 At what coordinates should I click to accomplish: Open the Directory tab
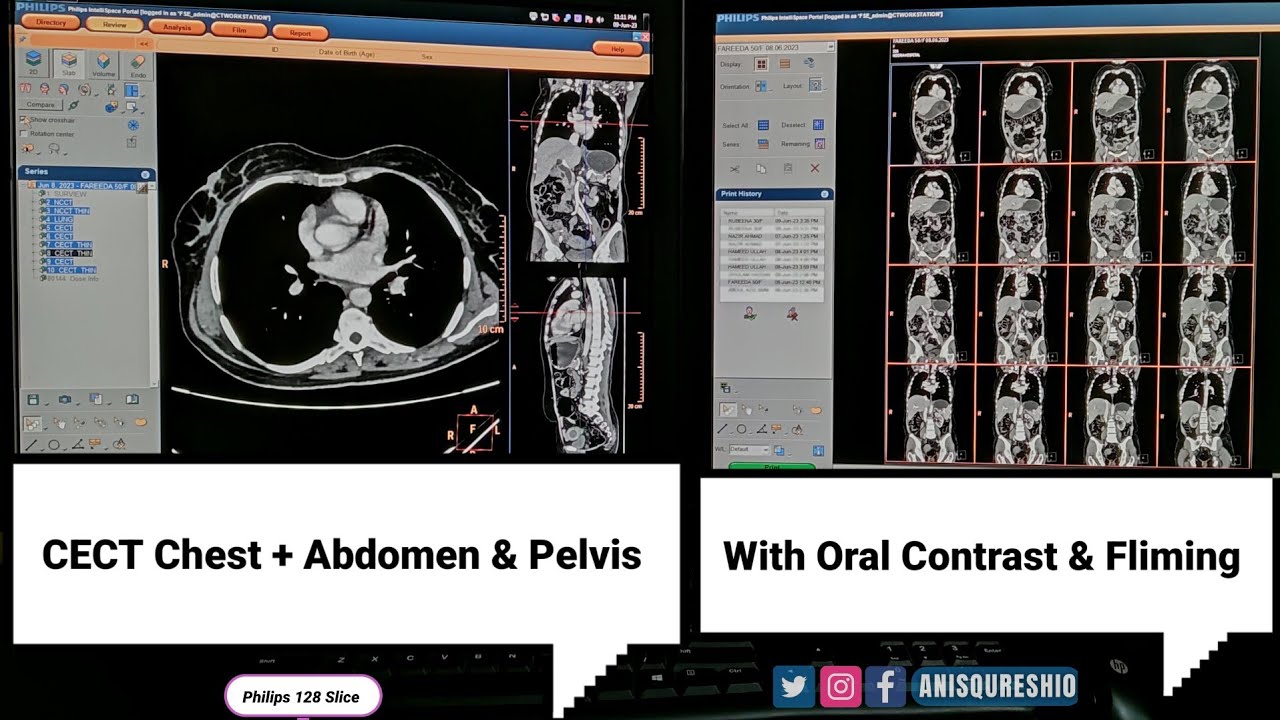coord(51,21)
